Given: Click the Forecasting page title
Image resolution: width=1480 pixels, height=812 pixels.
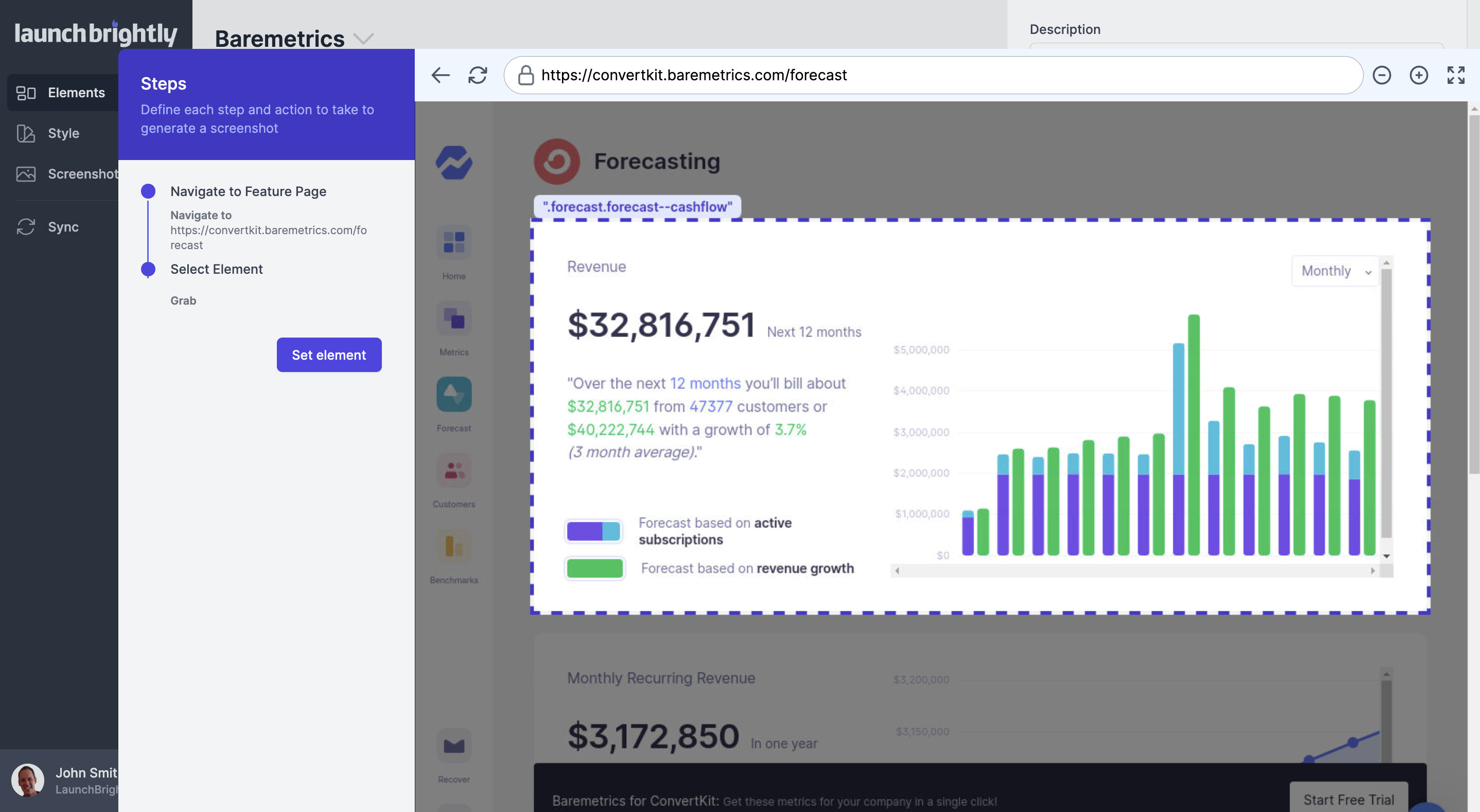Looking at the screenshot, I should click(x=657, y=162).
